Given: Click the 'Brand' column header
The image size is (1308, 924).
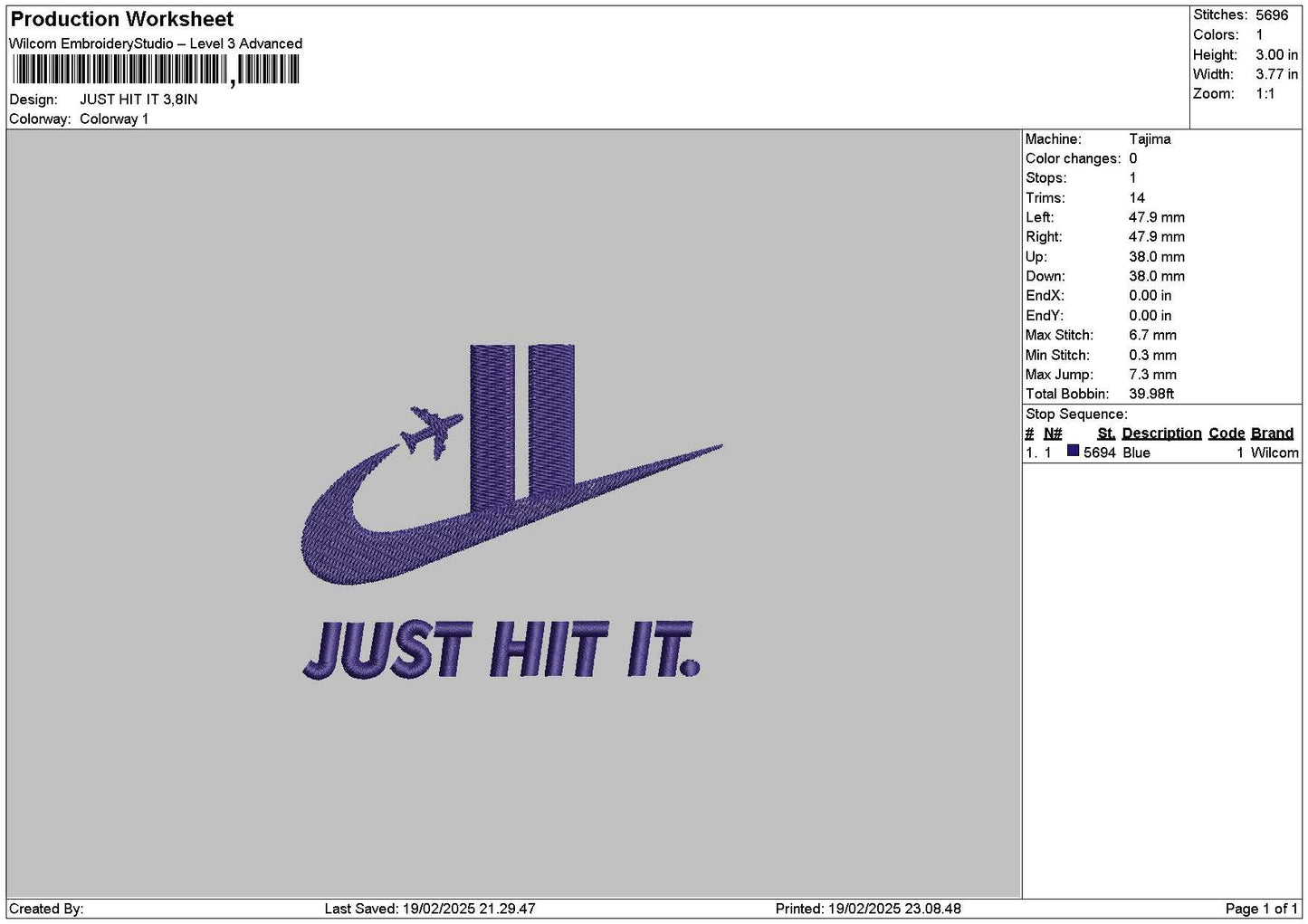Looking at the screenshot, I should [1272, 433].
